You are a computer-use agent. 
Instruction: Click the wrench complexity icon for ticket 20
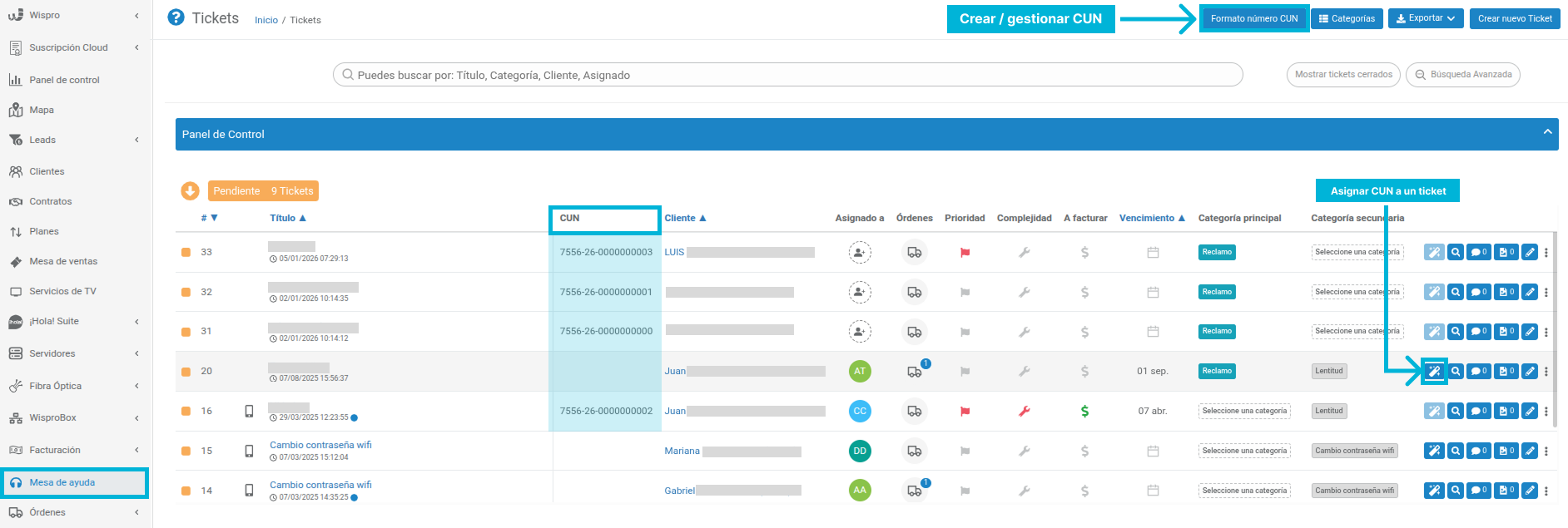coord(1025,371)
